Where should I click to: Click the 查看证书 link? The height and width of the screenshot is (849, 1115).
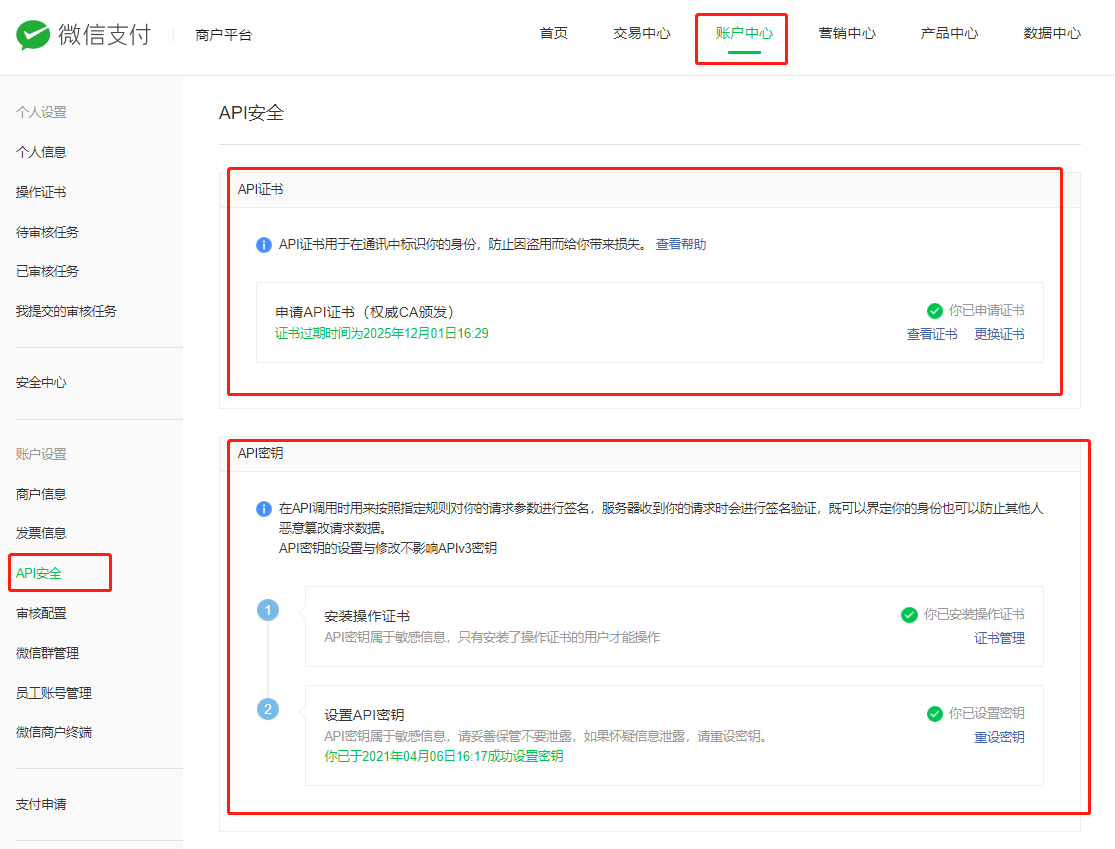coord(932,334)
